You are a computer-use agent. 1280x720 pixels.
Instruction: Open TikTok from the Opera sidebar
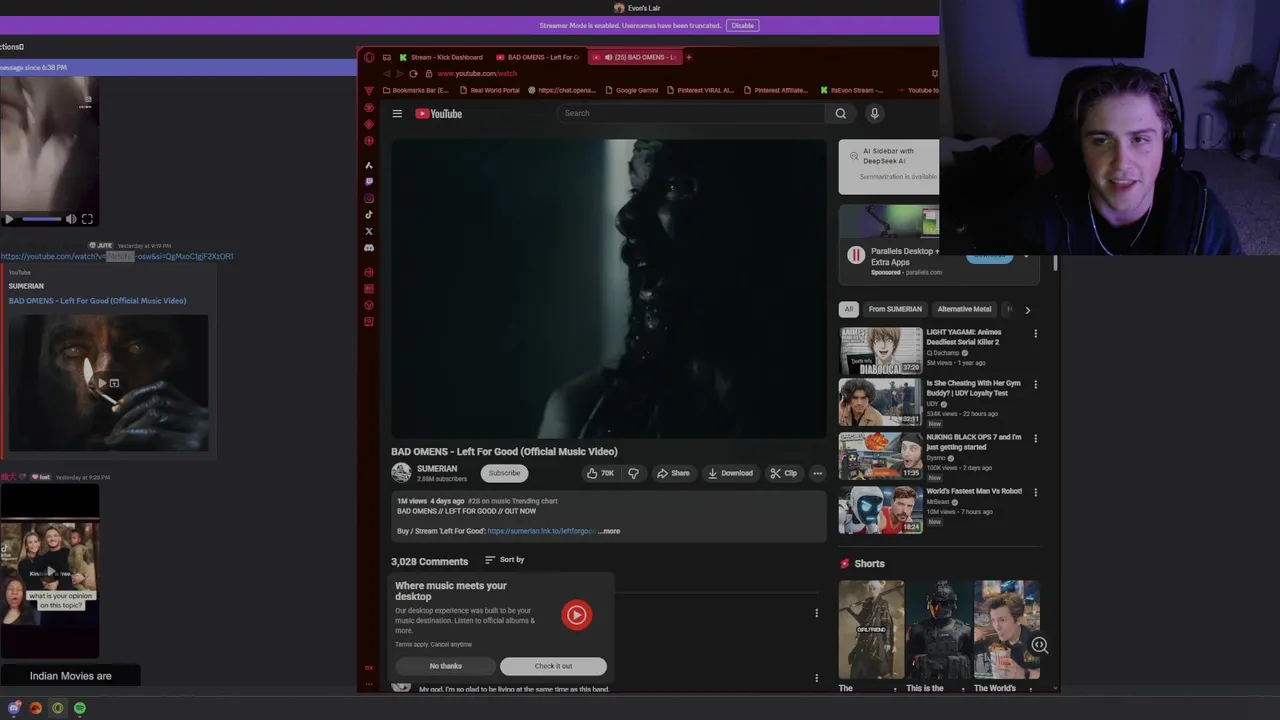click(x=369, y=214)
